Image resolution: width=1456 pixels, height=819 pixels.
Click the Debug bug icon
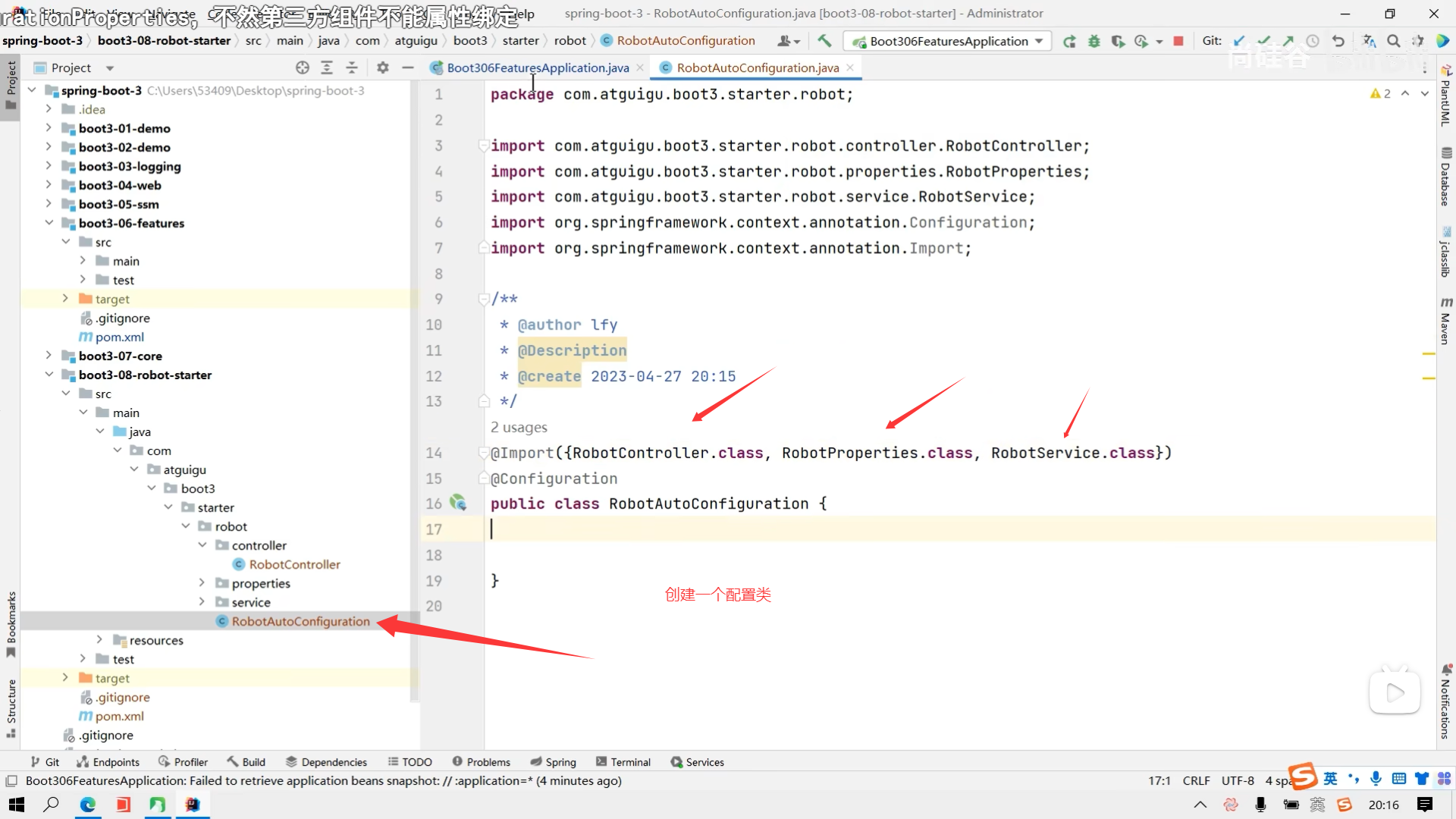(1094, 41)
